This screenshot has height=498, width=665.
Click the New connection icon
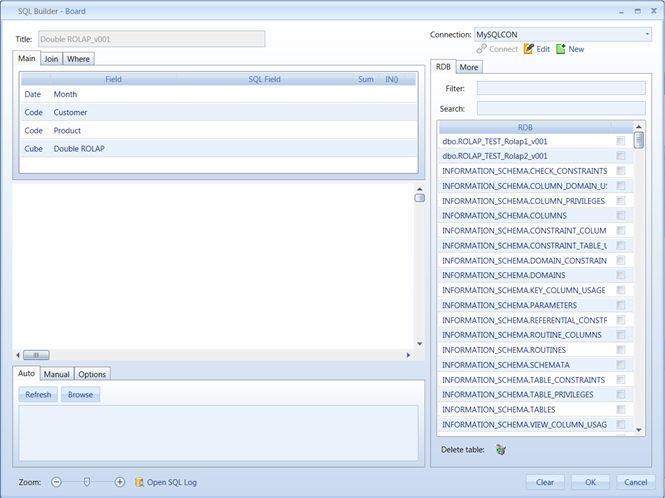561,49
